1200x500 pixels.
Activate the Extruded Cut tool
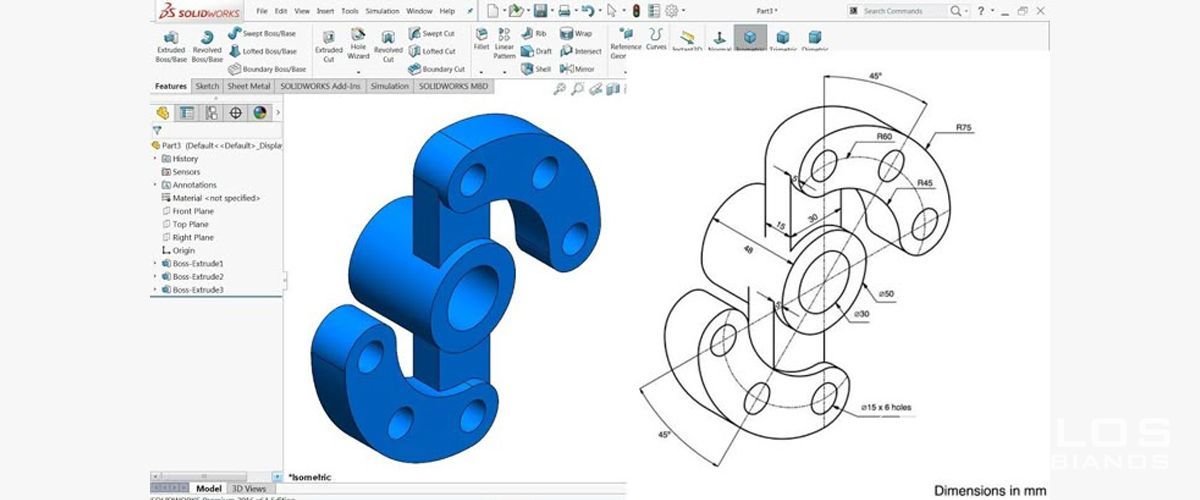329,46
